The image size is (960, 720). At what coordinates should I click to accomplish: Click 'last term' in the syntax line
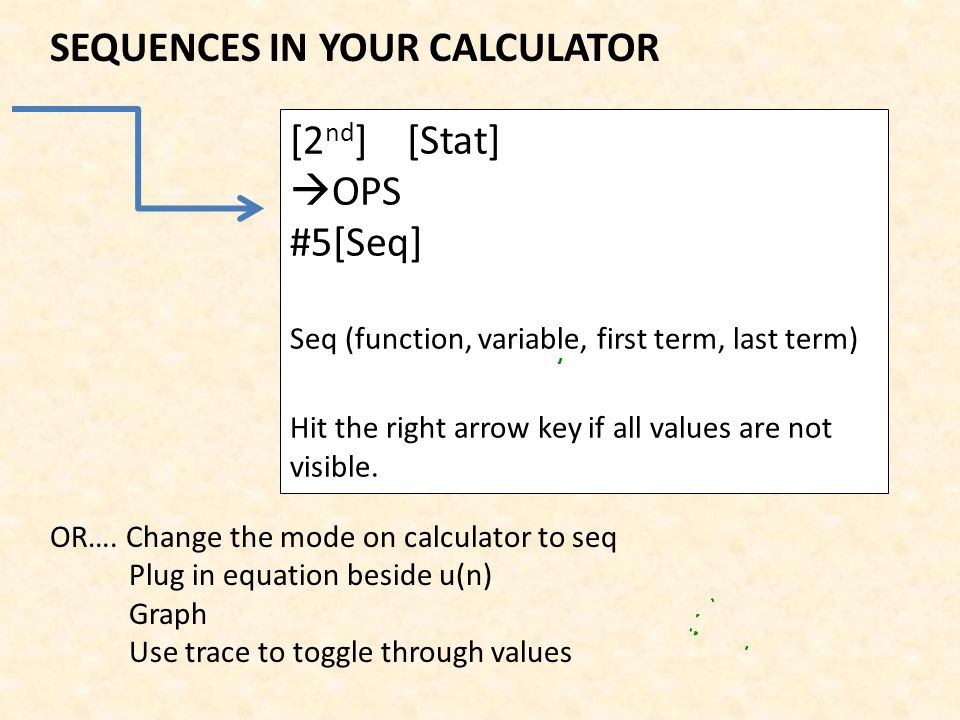790,339
